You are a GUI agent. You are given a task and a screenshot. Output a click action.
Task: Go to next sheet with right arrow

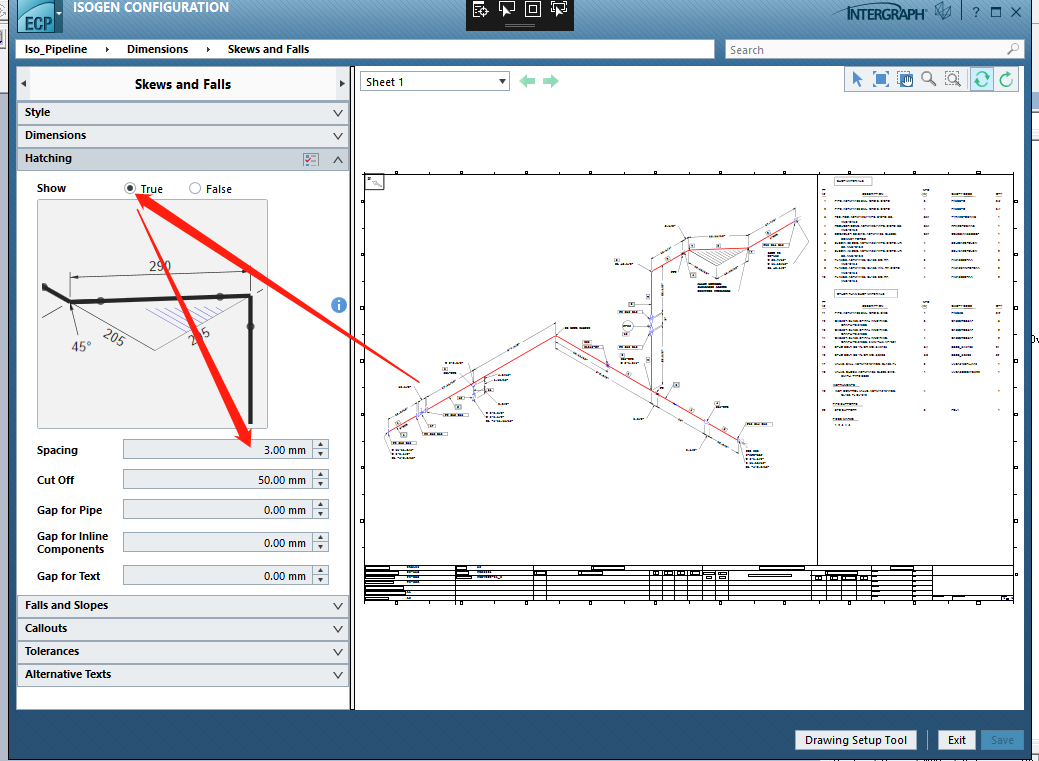click(x=551, y=81)
